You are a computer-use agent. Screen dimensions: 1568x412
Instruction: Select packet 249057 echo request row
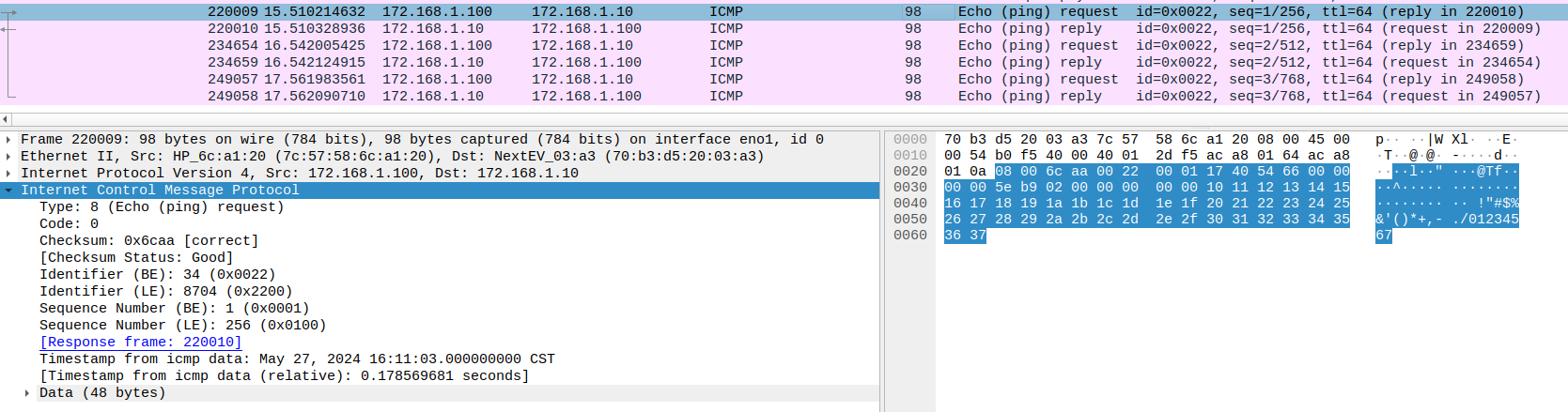784,80
